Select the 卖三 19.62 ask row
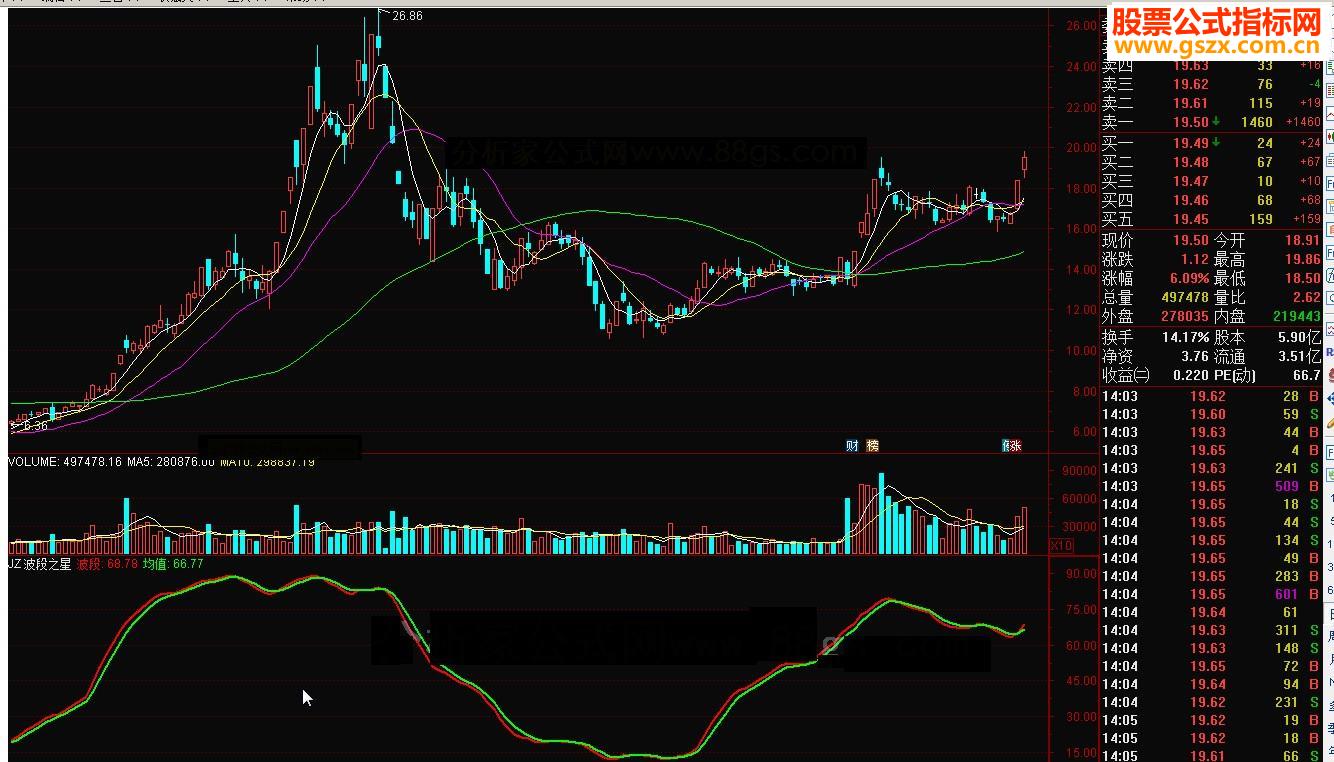 click(x=1210, y=85)
